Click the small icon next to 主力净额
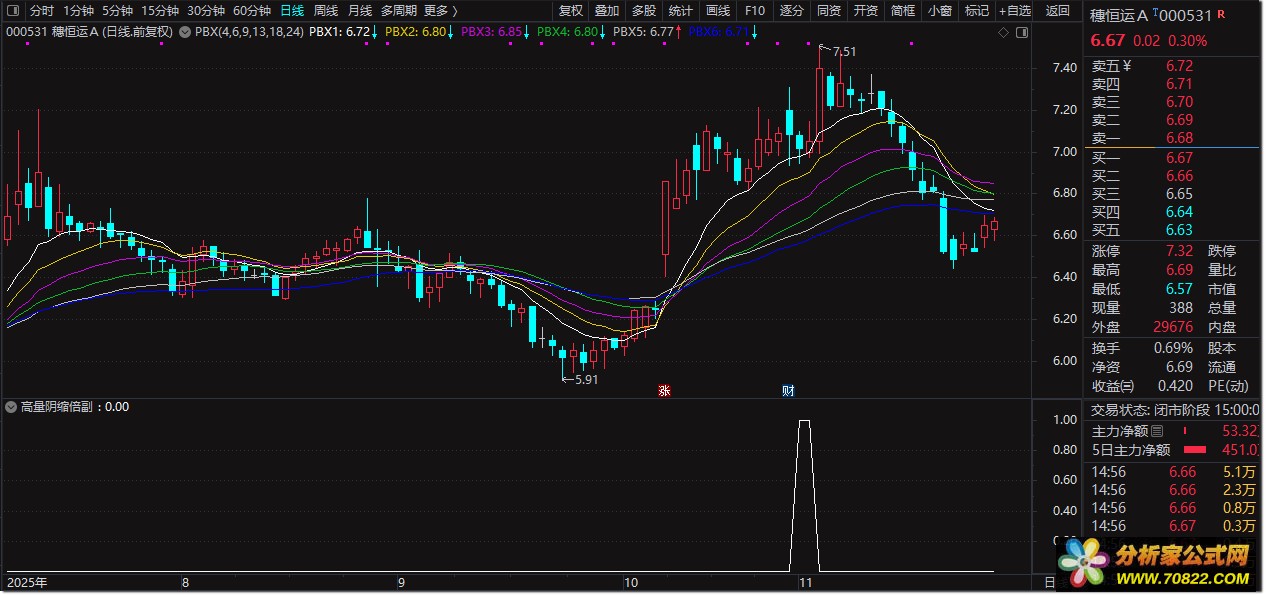Screen dimensions: 1266x595 click(1157, 431)
